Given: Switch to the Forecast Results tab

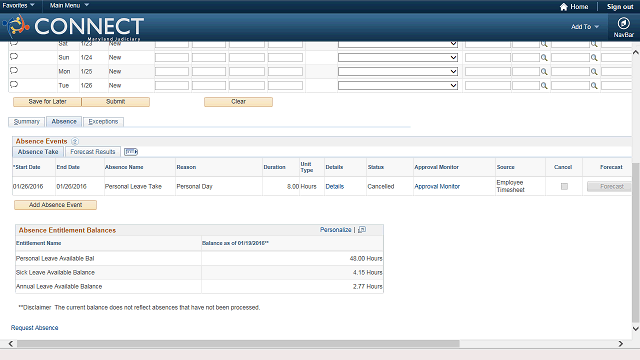Looking at the screenshot, I should point(93,152).
